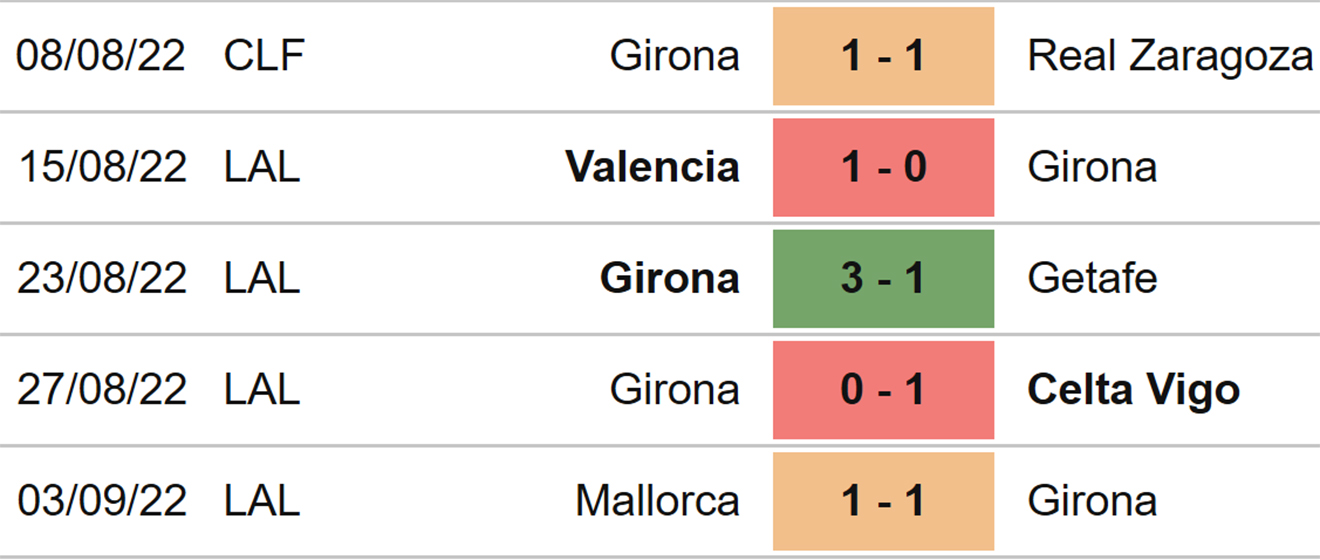1320x560 pixels.
Task: Select the date 27/08/22
Action: [x=101, y=389]
